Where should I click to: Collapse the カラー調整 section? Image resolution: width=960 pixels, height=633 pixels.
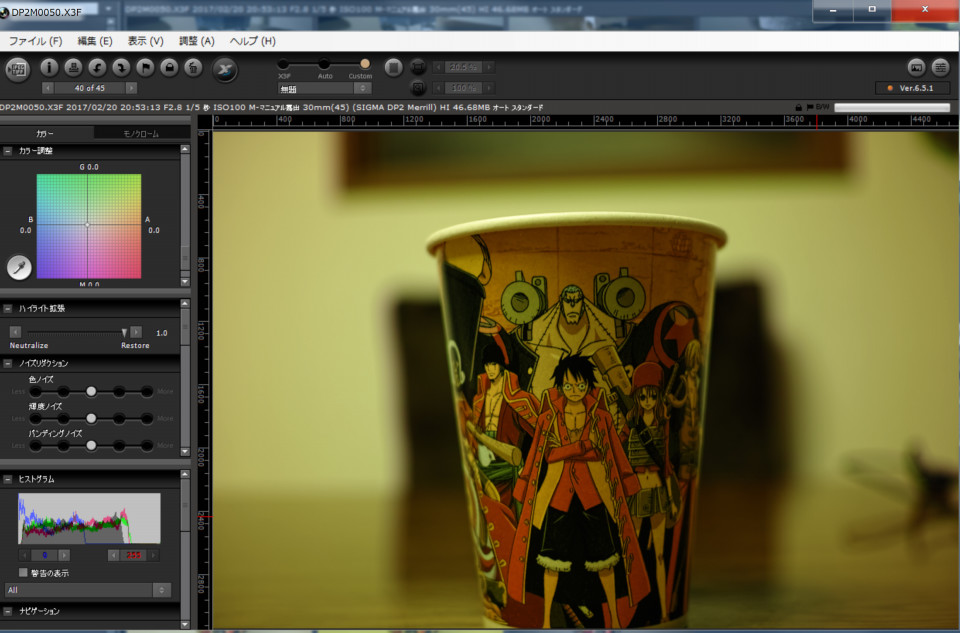click(x=7, y=151)
